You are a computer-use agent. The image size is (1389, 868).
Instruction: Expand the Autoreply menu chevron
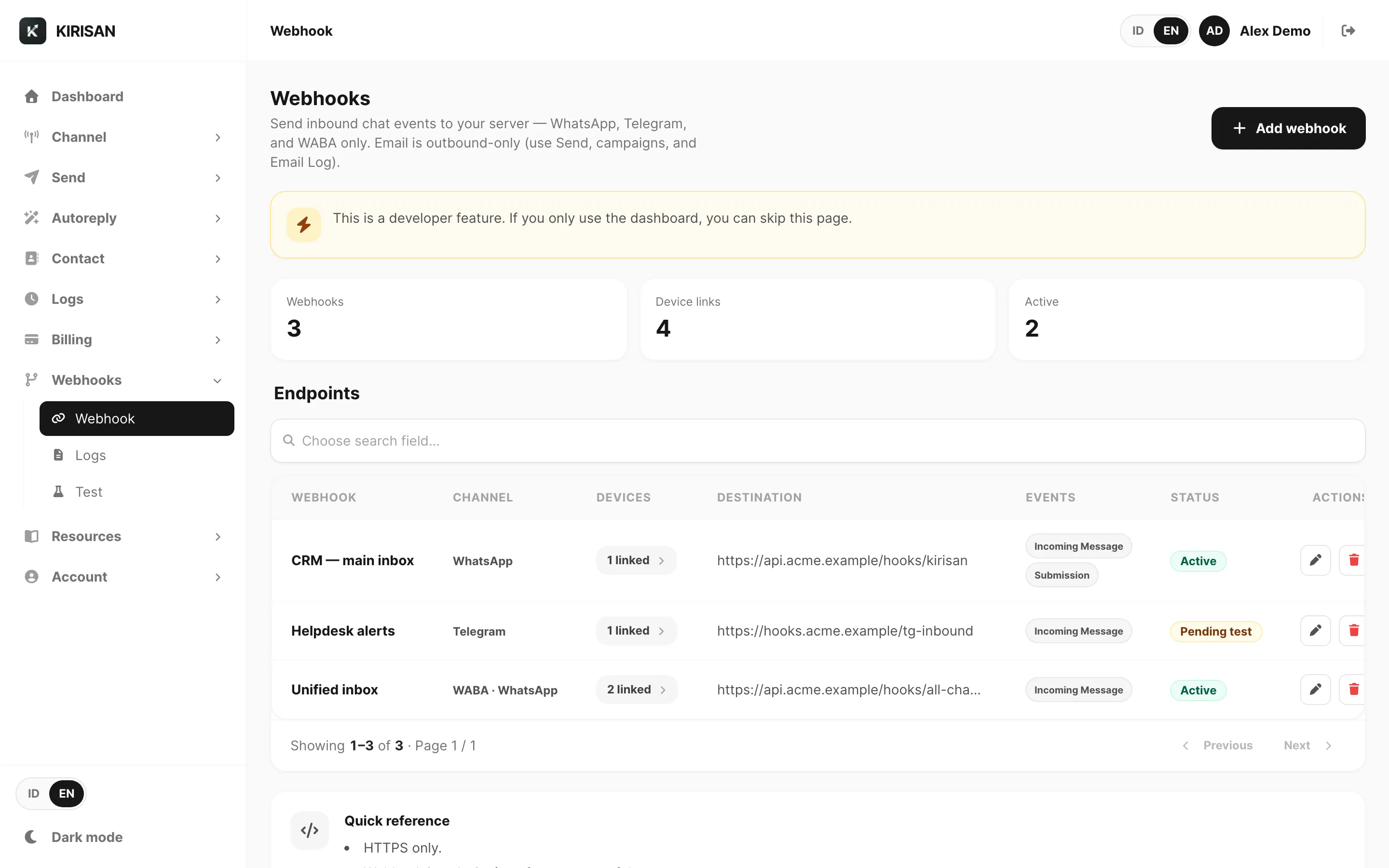[x=218, y=218]
